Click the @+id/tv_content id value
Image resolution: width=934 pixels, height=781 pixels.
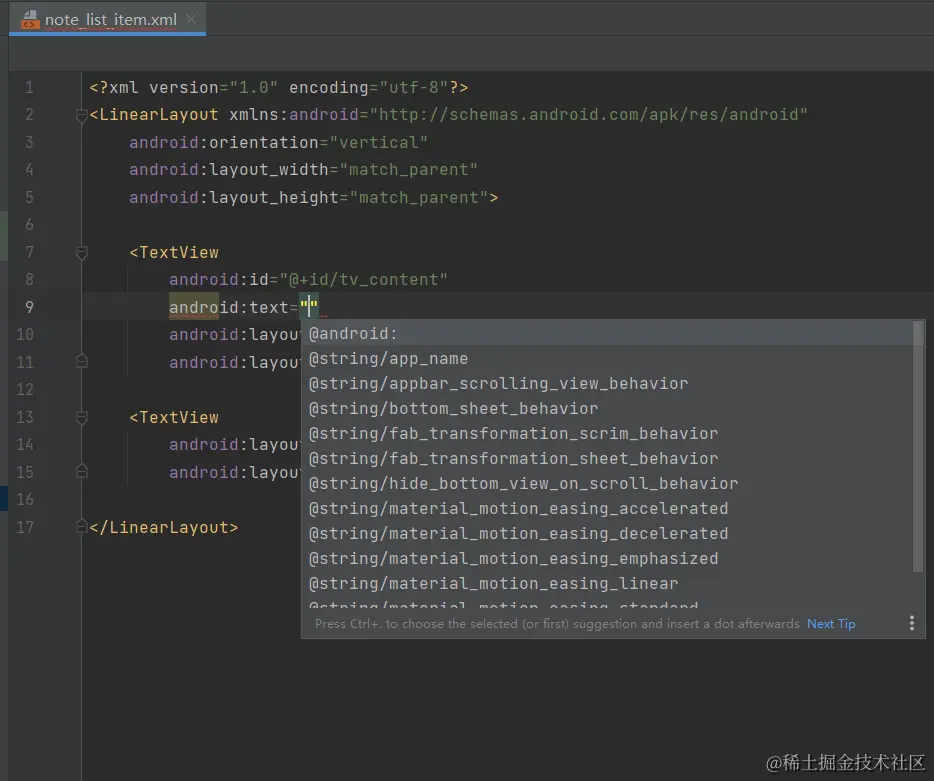pos(363,279)
